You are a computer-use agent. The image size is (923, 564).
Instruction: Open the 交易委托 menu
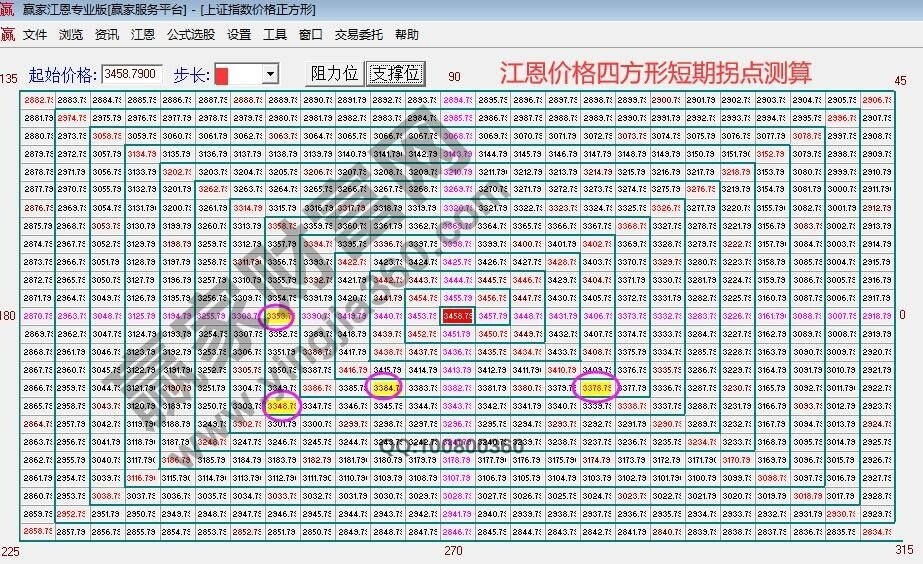[358, 34]
